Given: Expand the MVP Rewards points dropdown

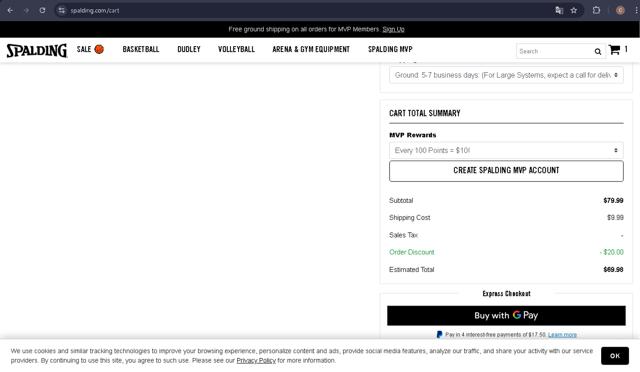Looking at the screenshot, I should coord(506,150).
